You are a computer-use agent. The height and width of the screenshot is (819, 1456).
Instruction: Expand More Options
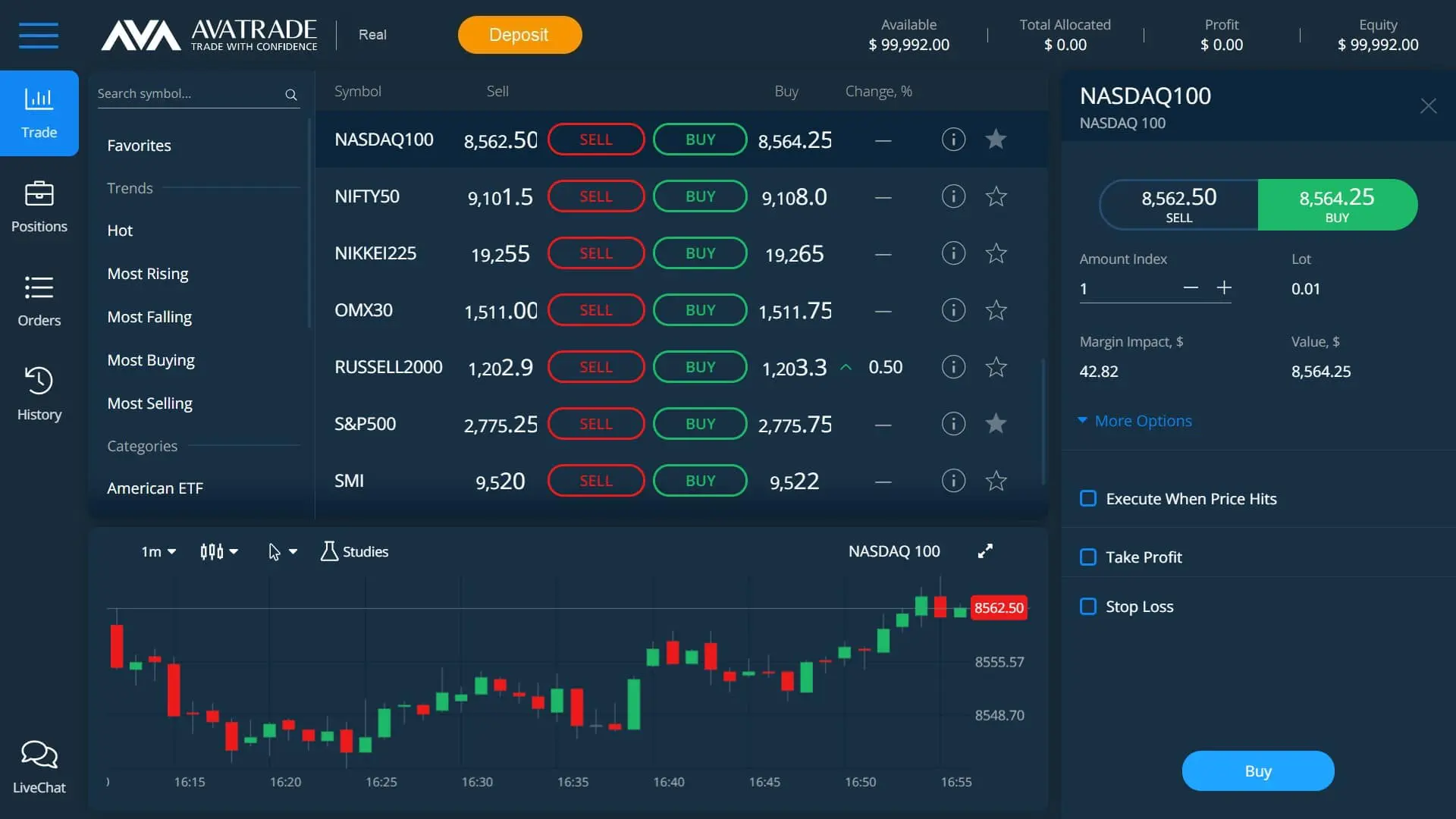pos(1135,421)
